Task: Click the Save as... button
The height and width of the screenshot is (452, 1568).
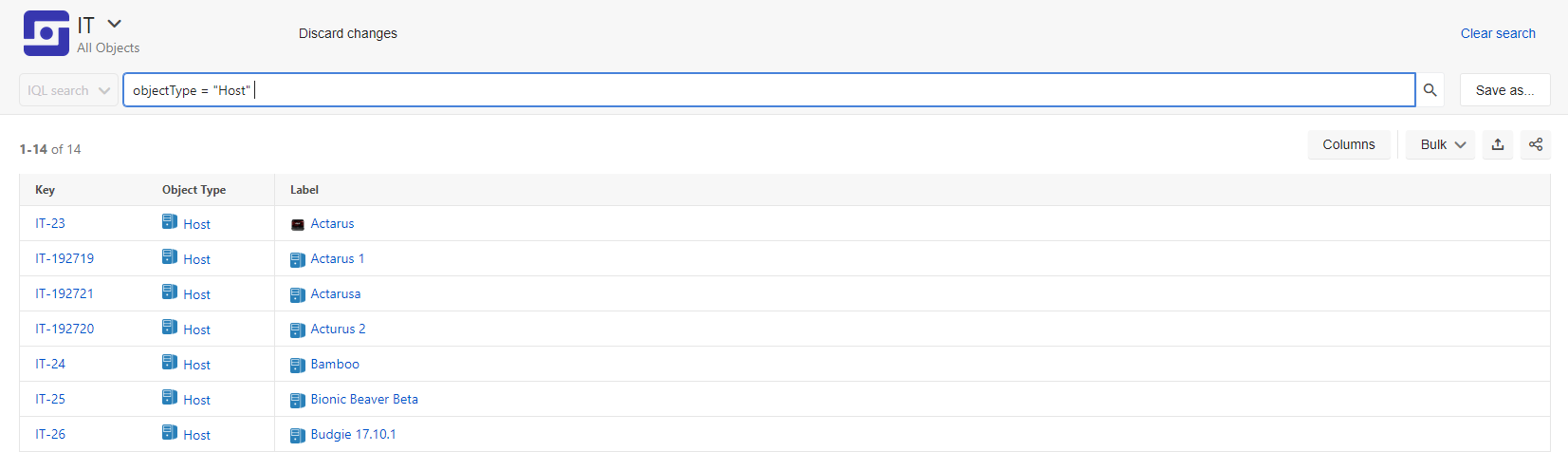Action: coord(1504,90)
